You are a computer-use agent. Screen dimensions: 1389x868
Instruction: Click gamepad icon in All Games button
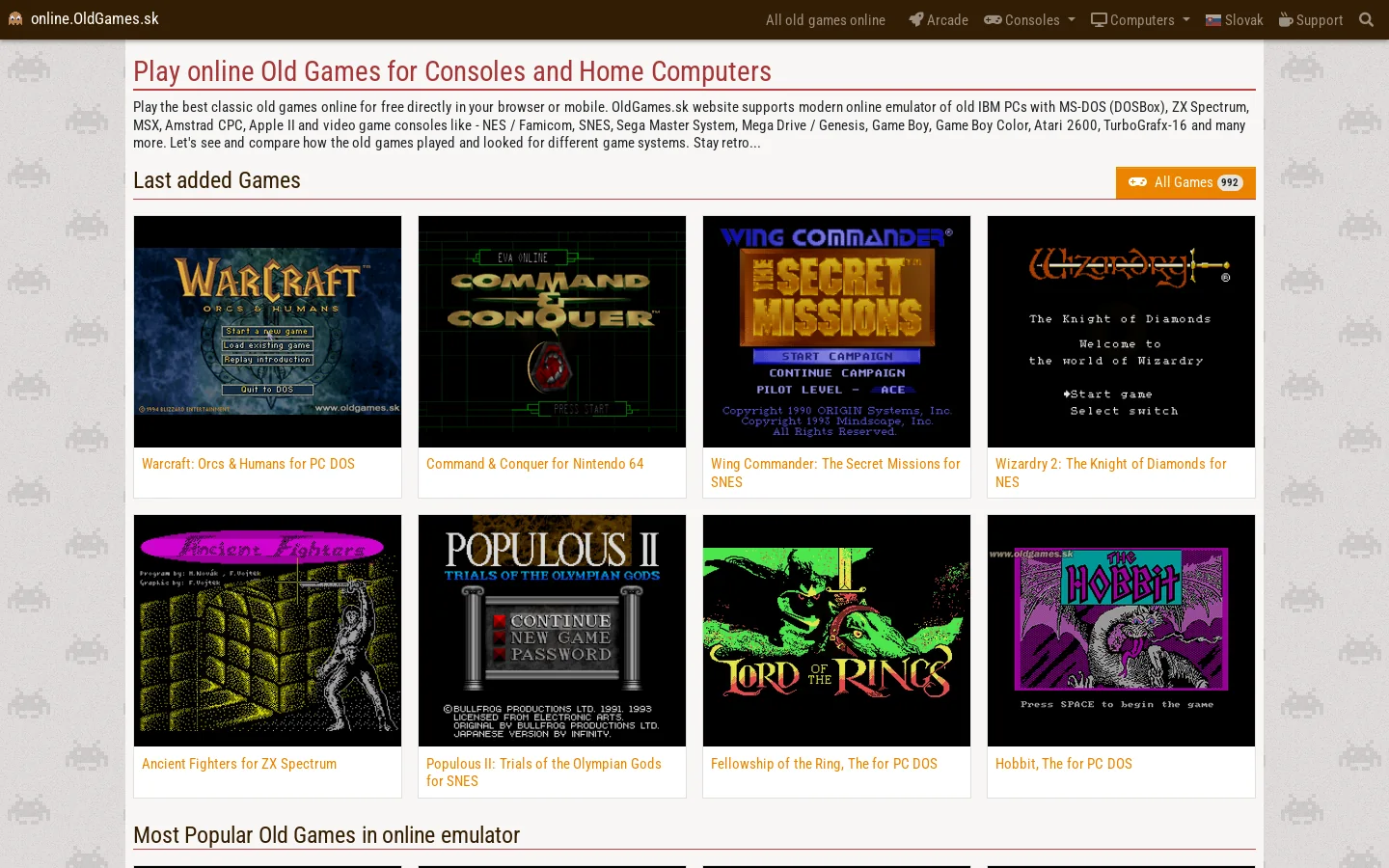pyautogui.click(x=1138, y=182)
